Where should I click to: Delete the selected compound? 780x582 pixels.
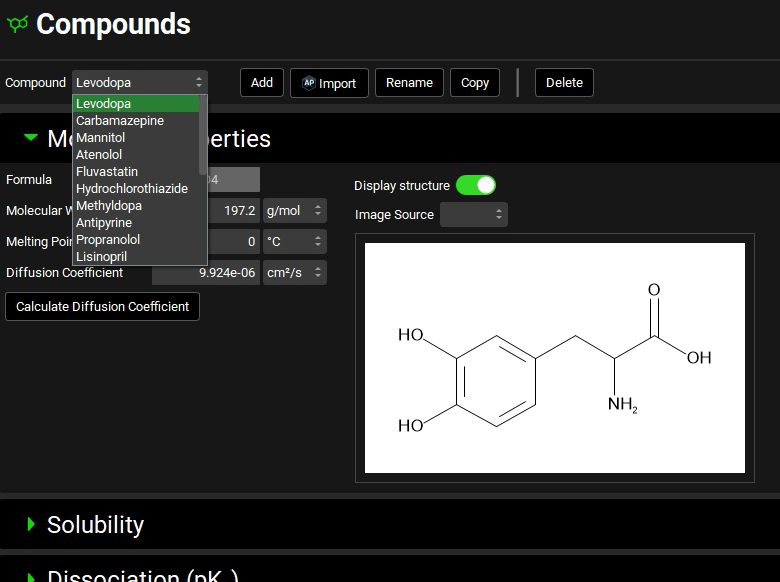pyautogui.click(x=564, y=83)
